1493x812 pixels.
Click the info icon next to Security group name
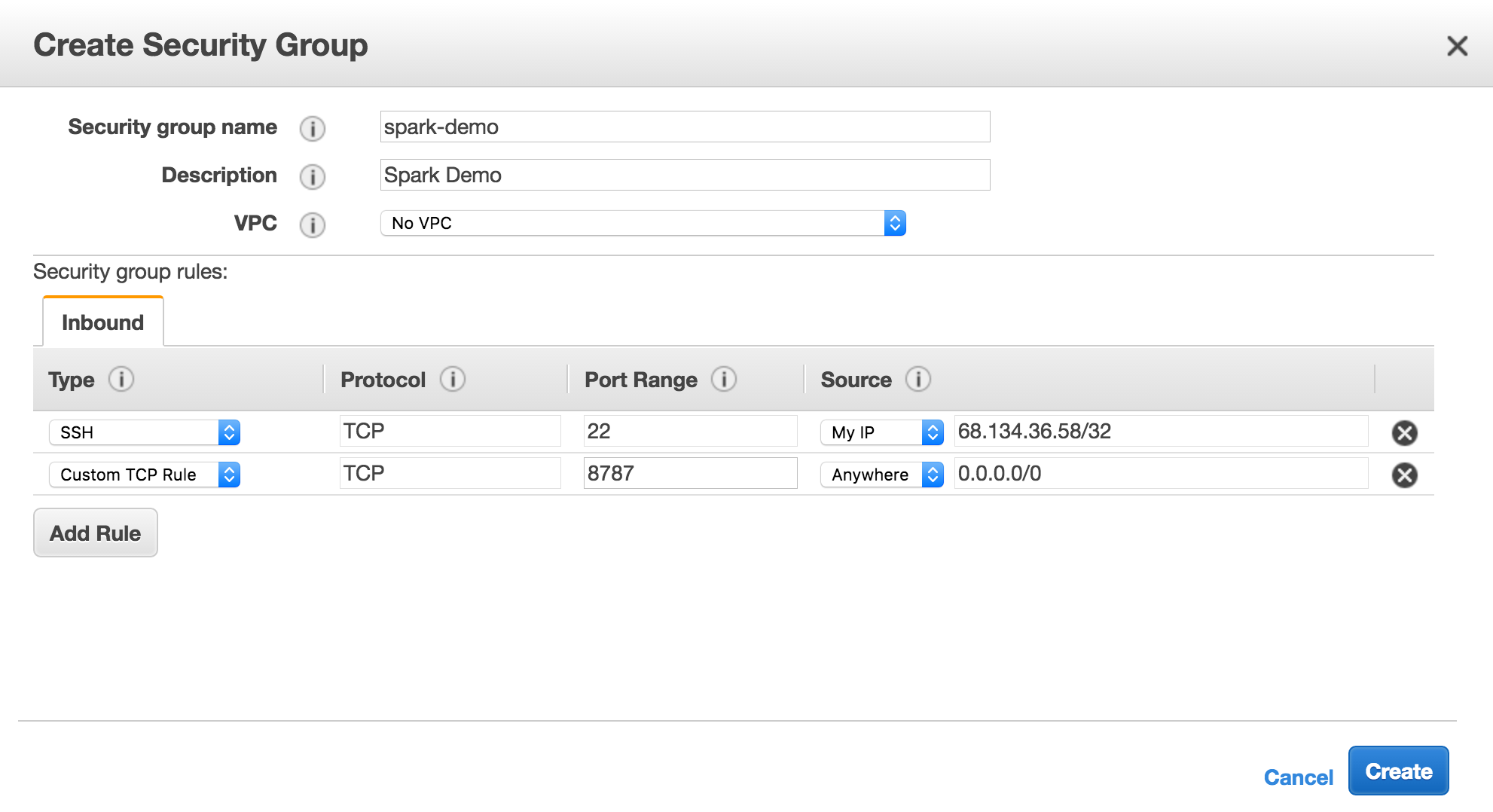(313, 129)
